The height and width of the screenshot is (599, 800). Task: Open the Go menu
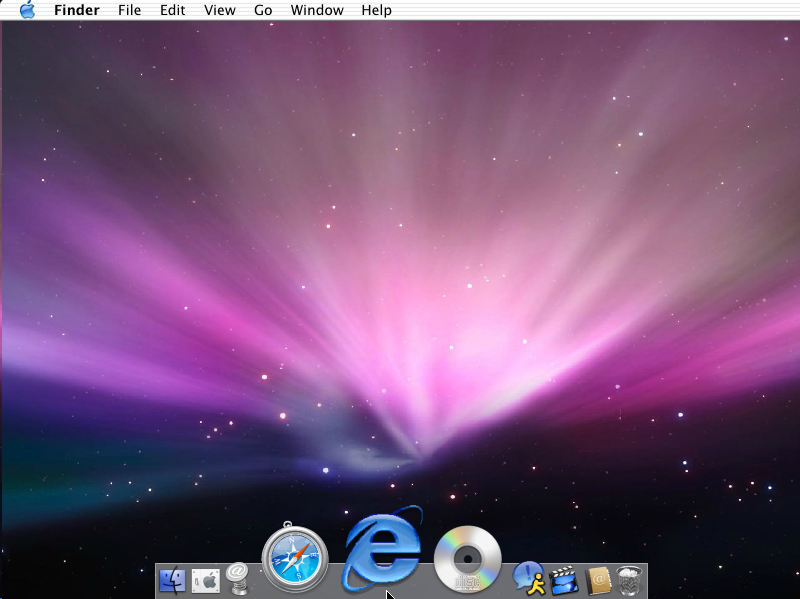[263, 10]
